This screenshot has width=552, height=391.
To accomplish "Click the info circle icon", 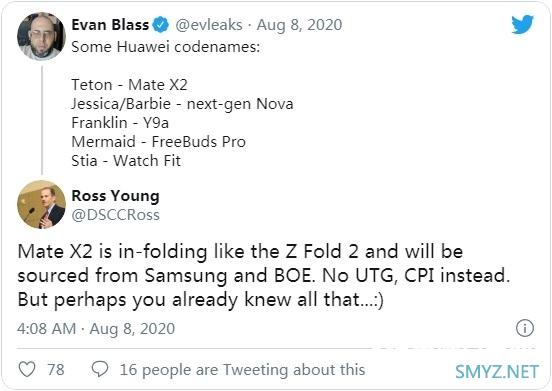I will (x=525, y=328).
